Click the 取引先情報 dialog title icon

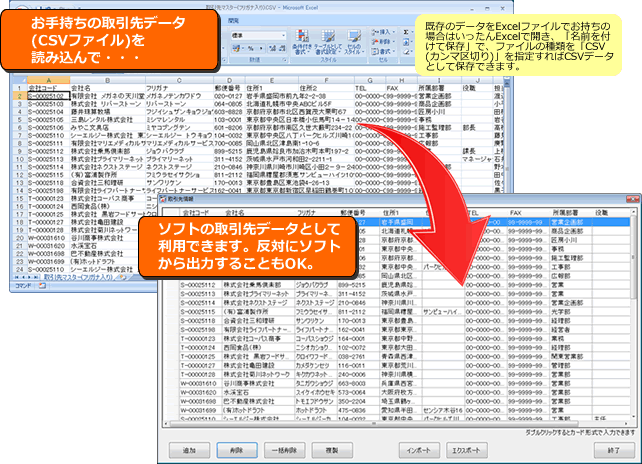162,199
